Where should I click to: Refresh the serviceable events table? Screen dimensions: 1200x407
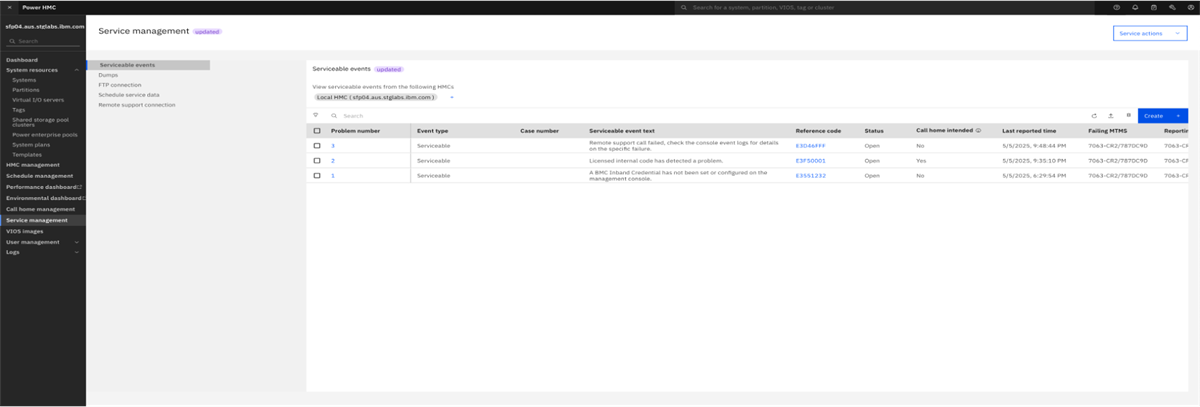(1094, 116)
